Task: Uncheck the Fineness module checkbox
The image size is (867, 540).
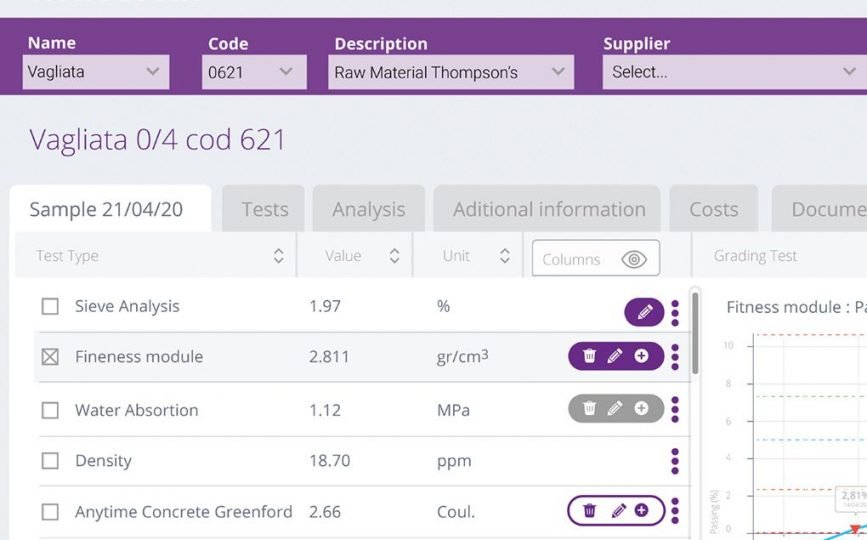Action: [x=50, y=357]
